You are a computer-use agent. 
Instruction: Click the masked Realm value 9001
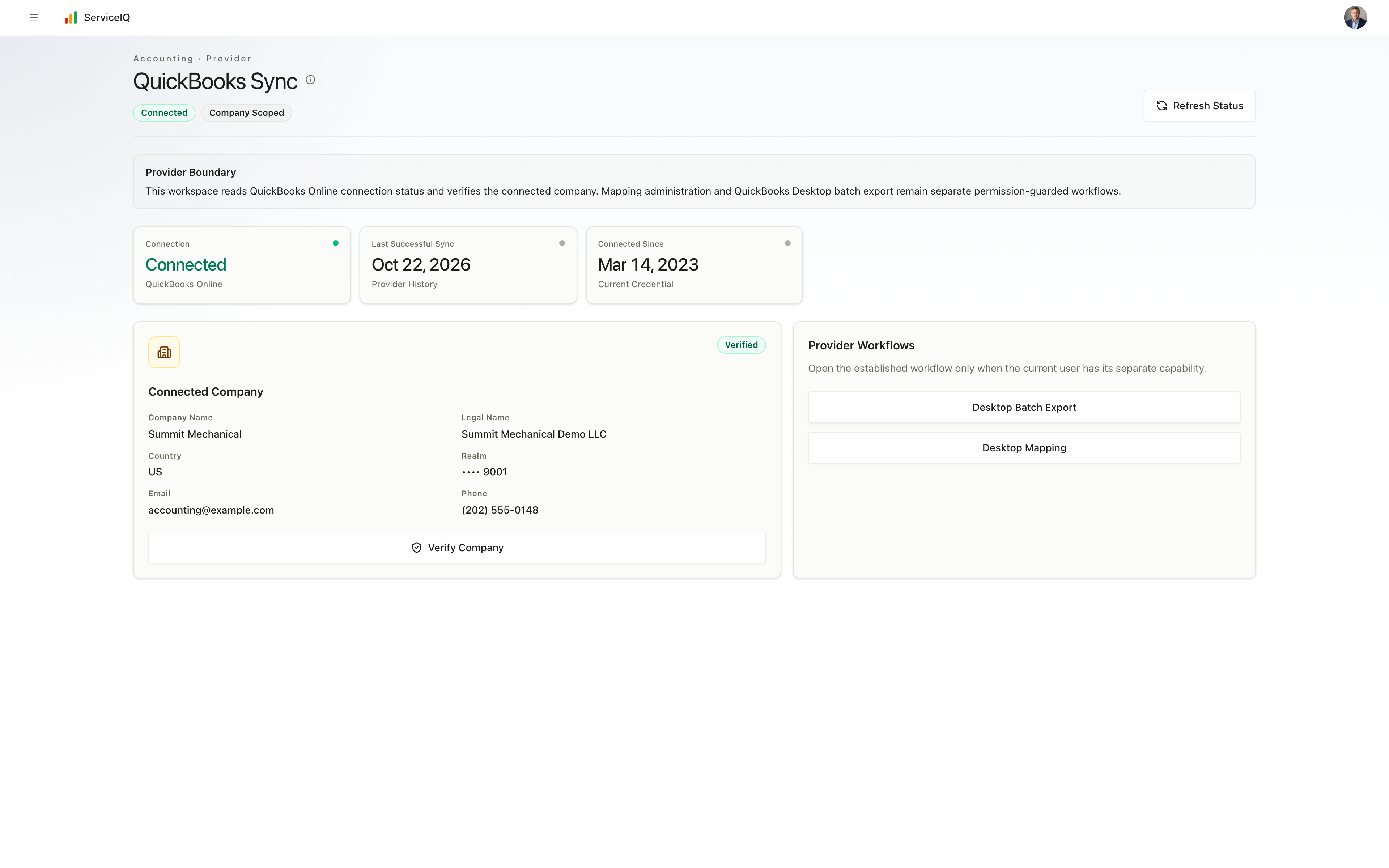tap(484, 472)
